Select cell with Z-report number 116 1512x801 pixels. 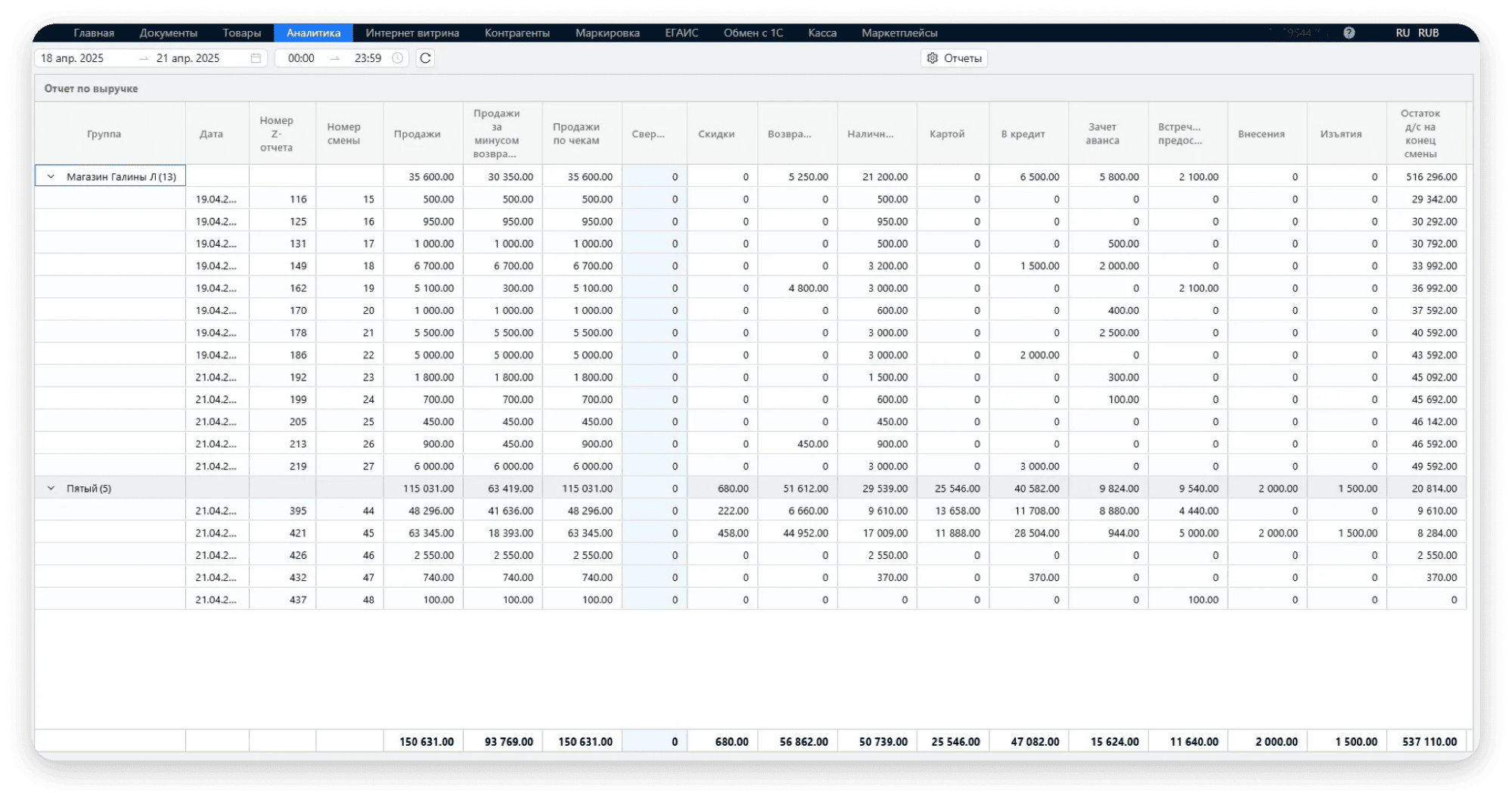tap(282, 200)
